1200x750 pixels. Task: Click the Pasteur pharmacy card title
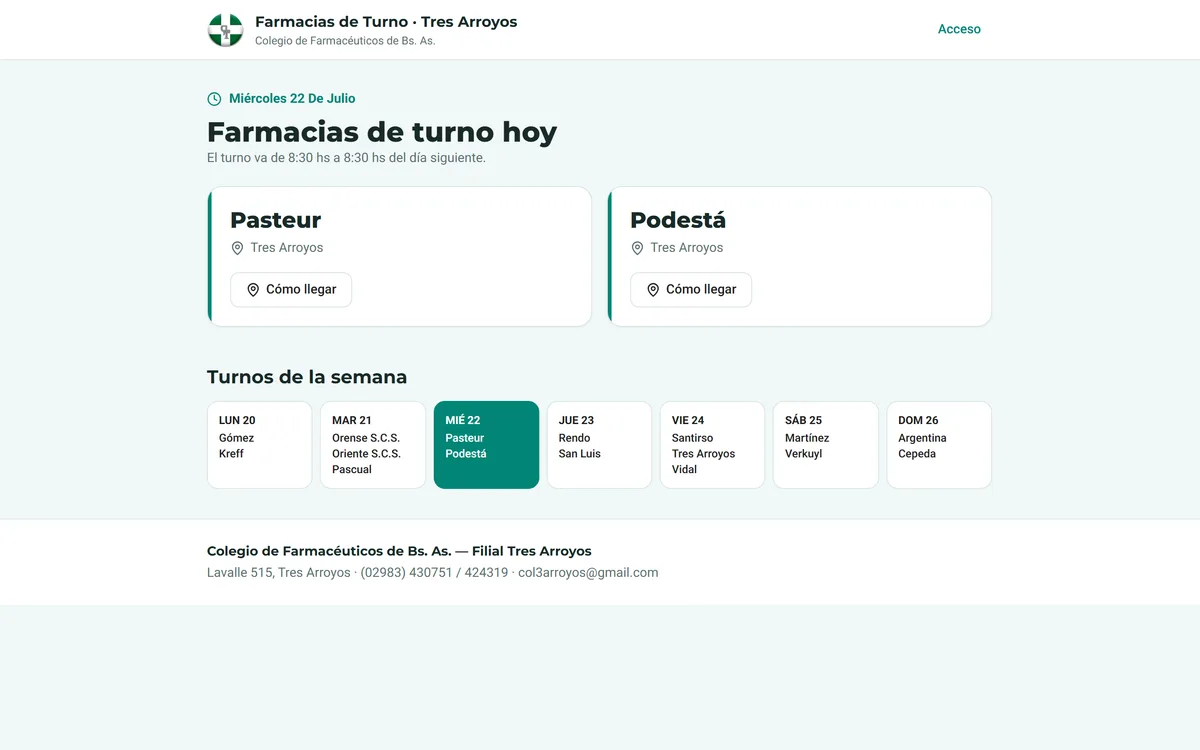coord(276,220)
